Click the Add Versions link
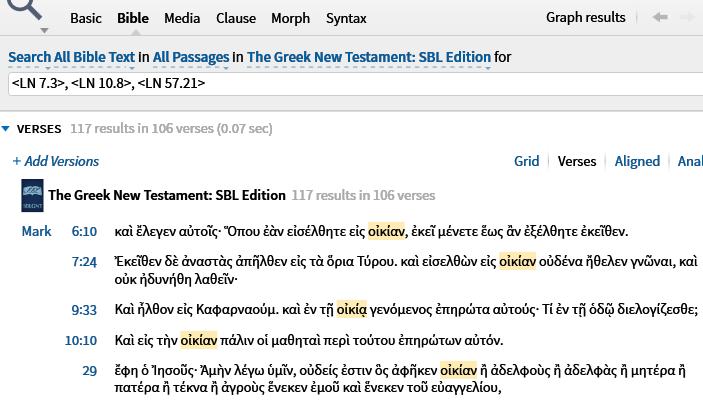 pos(56,161)
